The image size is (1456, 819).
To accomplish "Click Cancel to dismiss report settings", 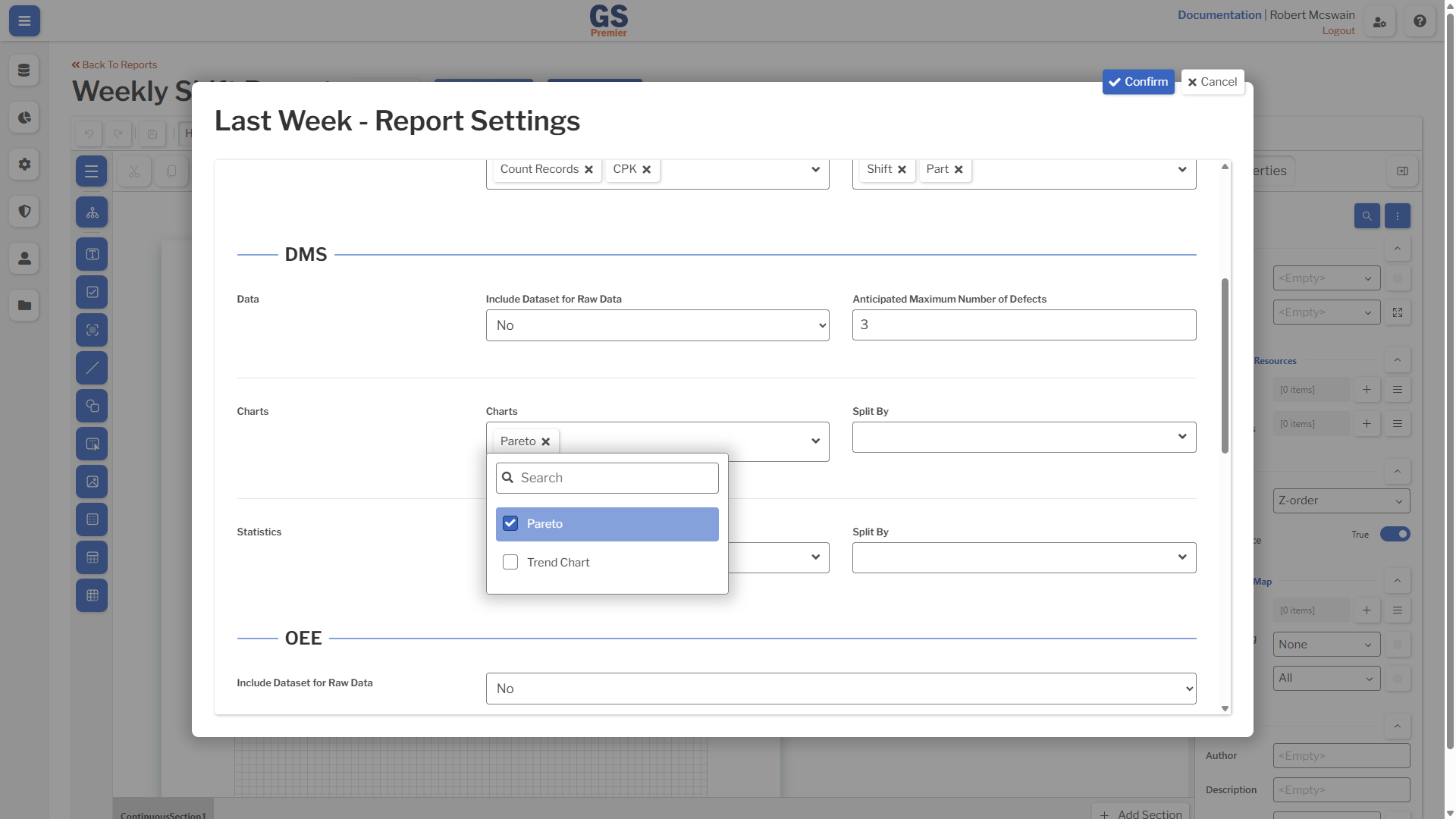I will click(x=1212, y=82).
